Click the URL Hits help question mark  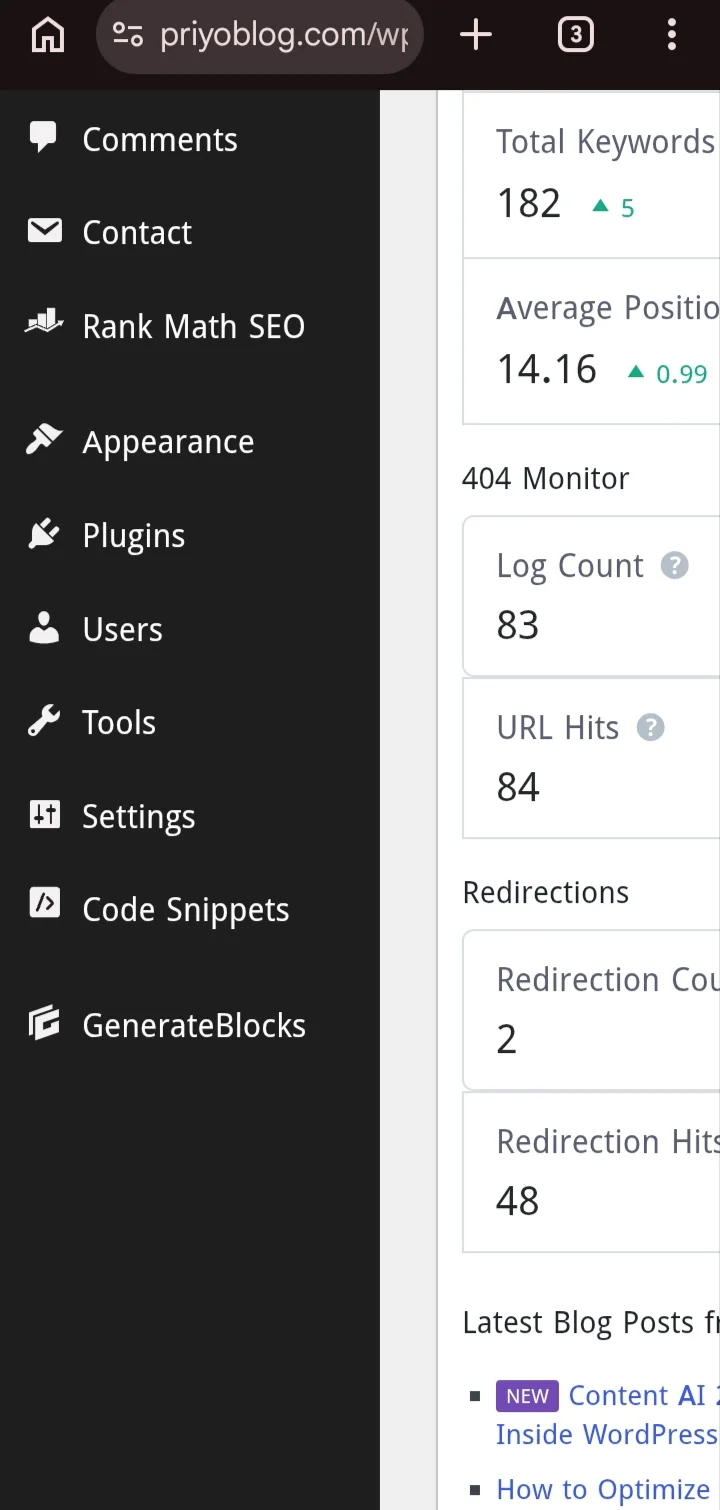(x=651, y=727)
